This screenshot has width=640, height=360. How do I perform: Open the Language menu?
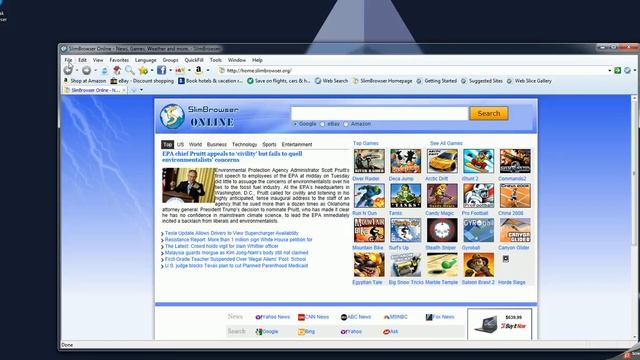[x=146, y=60]
